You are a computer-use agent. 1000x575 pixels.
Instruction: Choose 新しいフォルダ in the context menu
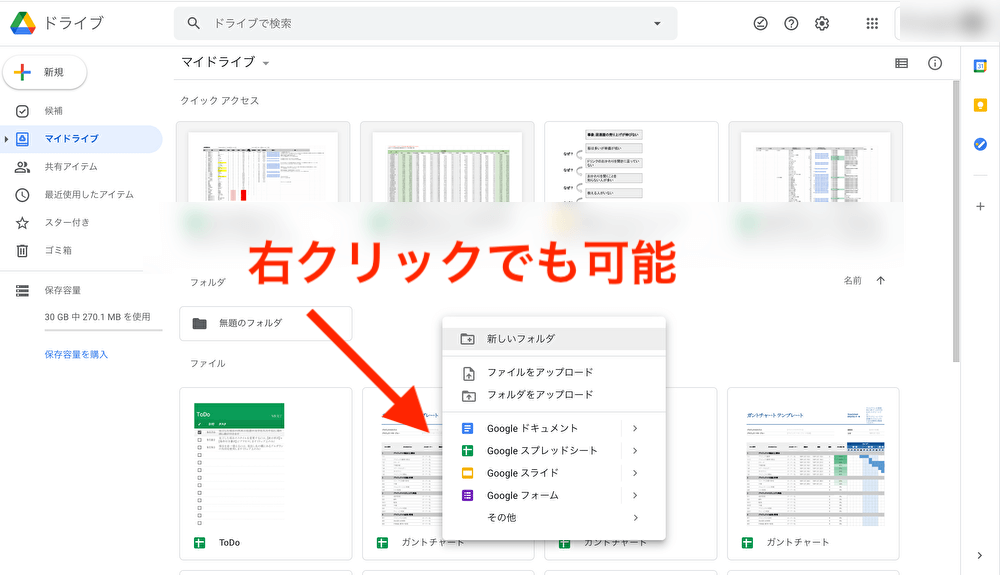point(554,339)
